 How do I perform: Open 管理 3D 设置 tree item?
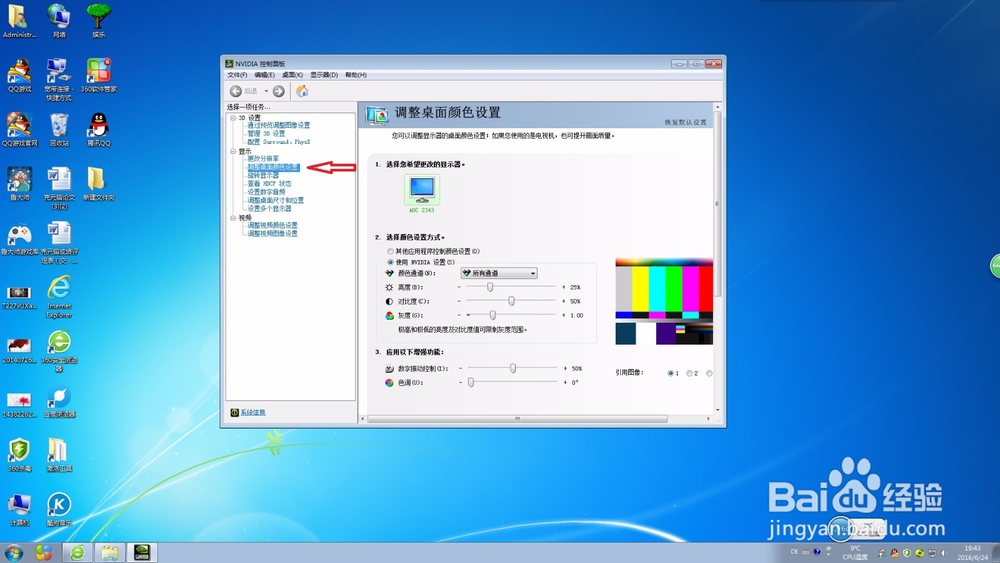coord(266,134)
